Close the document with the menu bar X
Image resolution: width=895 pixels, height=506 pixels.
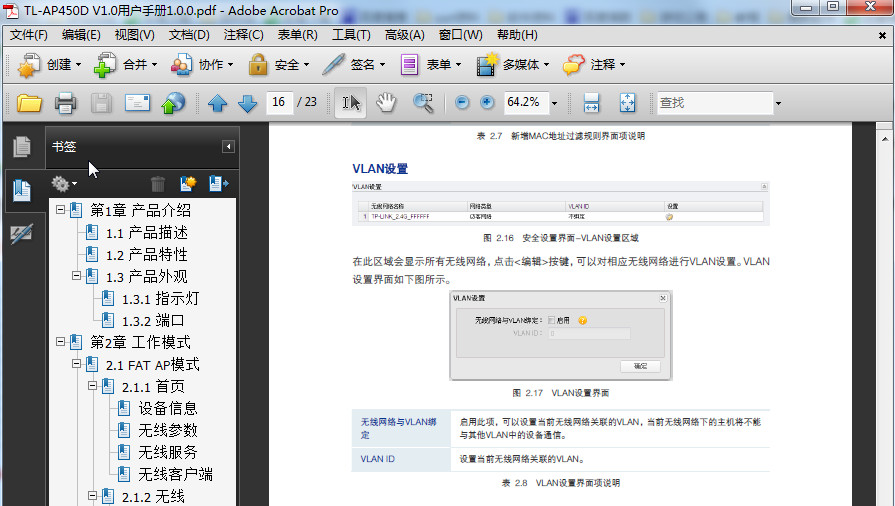click(882, 35)
